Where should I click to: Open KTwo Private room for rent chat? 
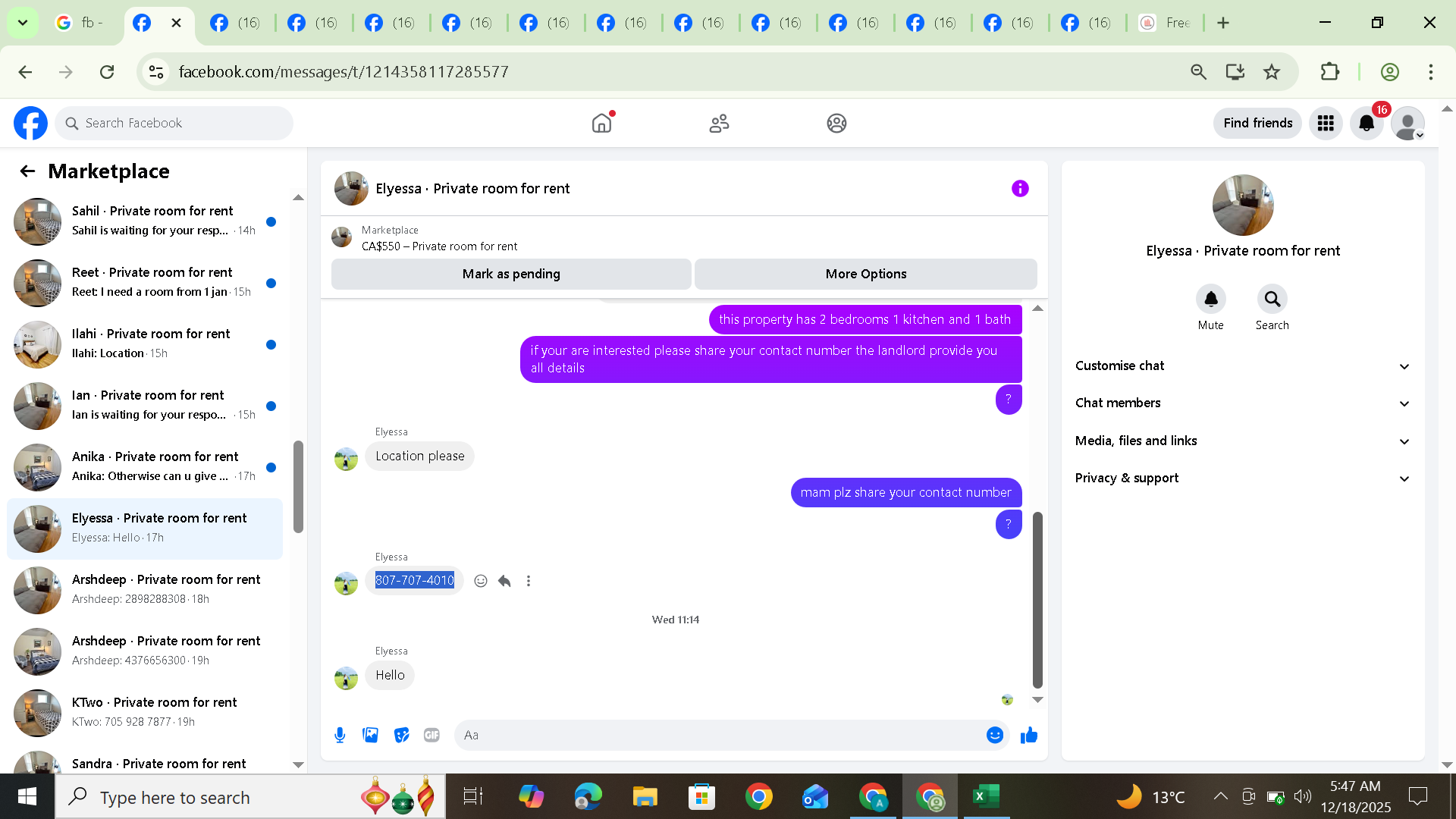[145, 713]
